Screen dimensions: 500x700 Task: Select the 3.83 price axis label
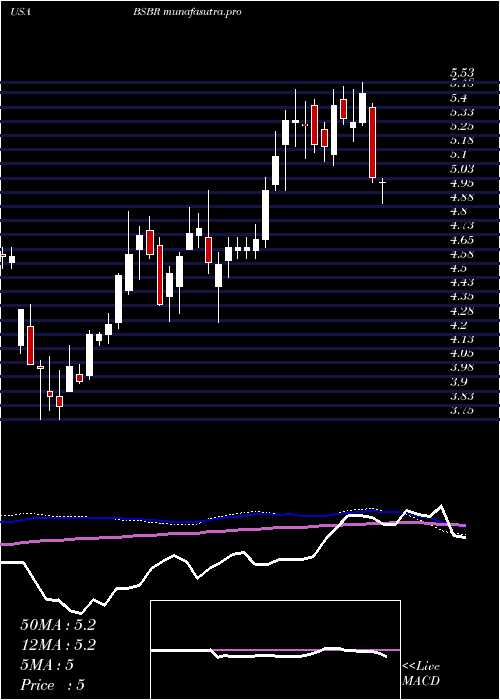462,397
